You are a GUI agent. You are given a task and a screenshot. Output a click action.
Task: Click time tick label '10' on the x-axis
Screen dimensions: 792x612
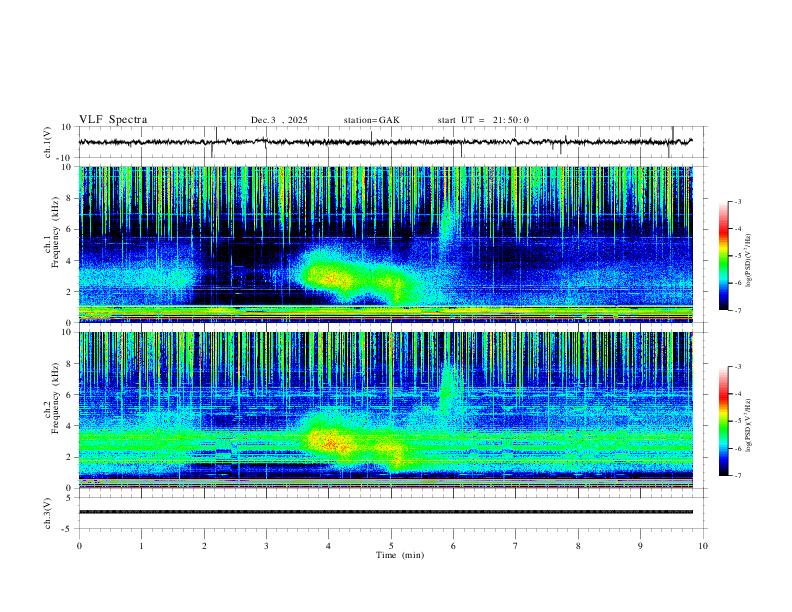tap(703, 546)
